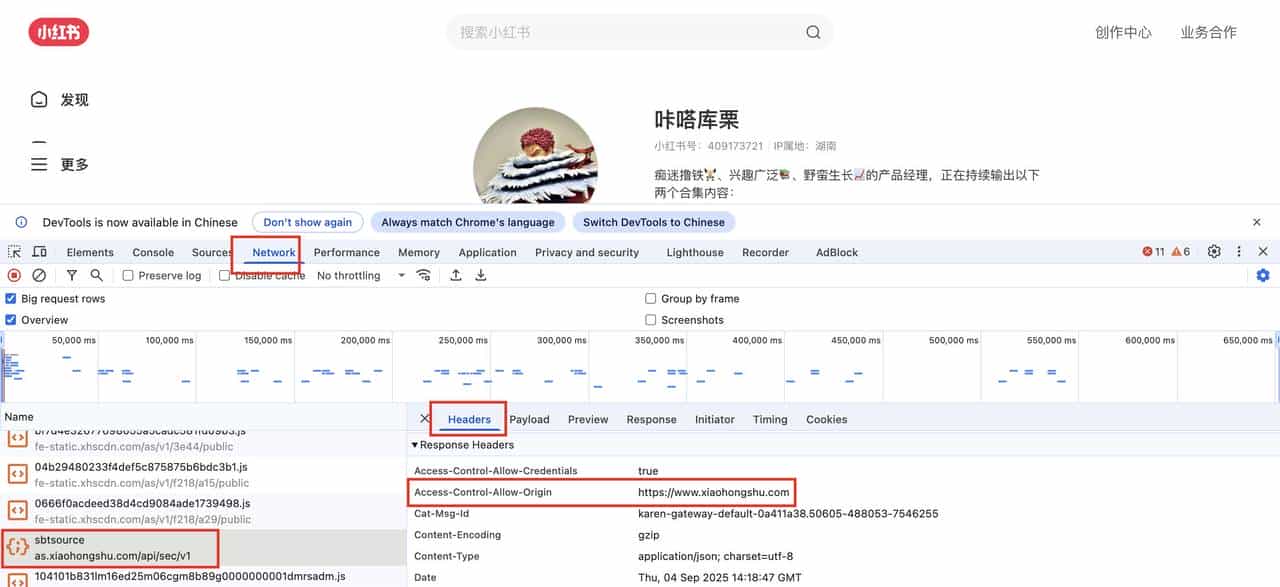Clear the network log
Screen dimensions: 1280x587
(40, 275)
